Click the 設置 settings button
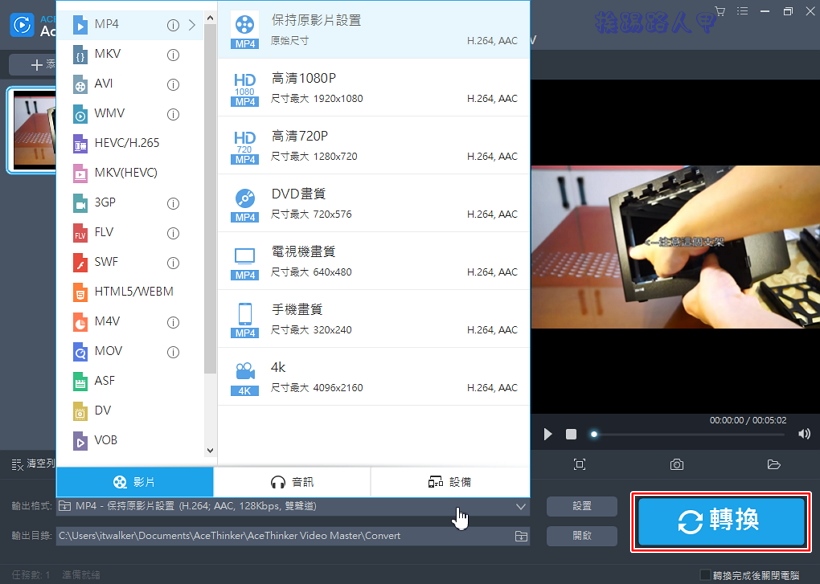Viewport: 820px width, 584px height. point(582,507)
